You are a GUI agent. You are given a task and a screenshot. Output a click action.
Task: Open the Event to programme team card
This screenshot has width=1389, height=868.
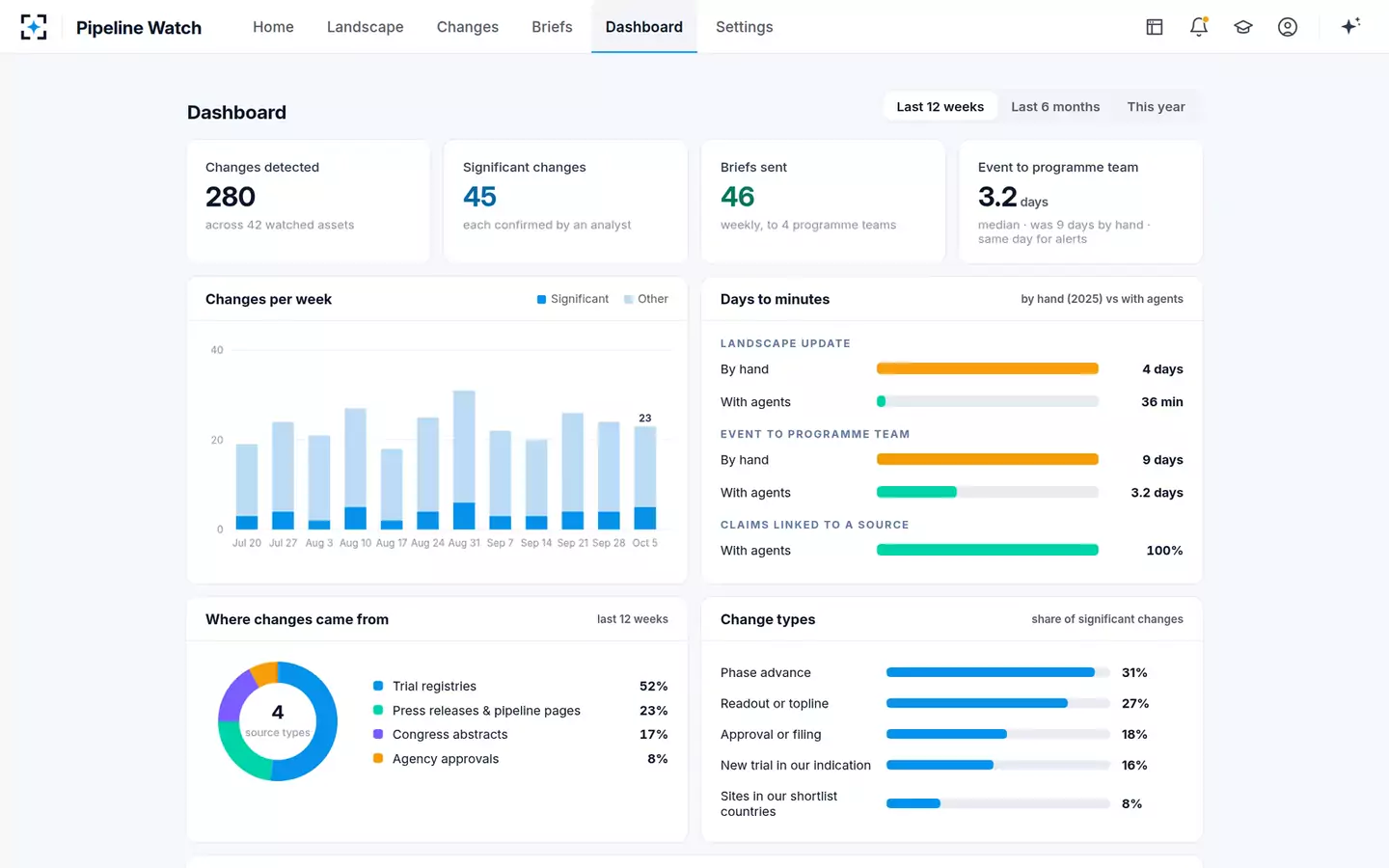pyautogui.click(x=1080, y=202)
